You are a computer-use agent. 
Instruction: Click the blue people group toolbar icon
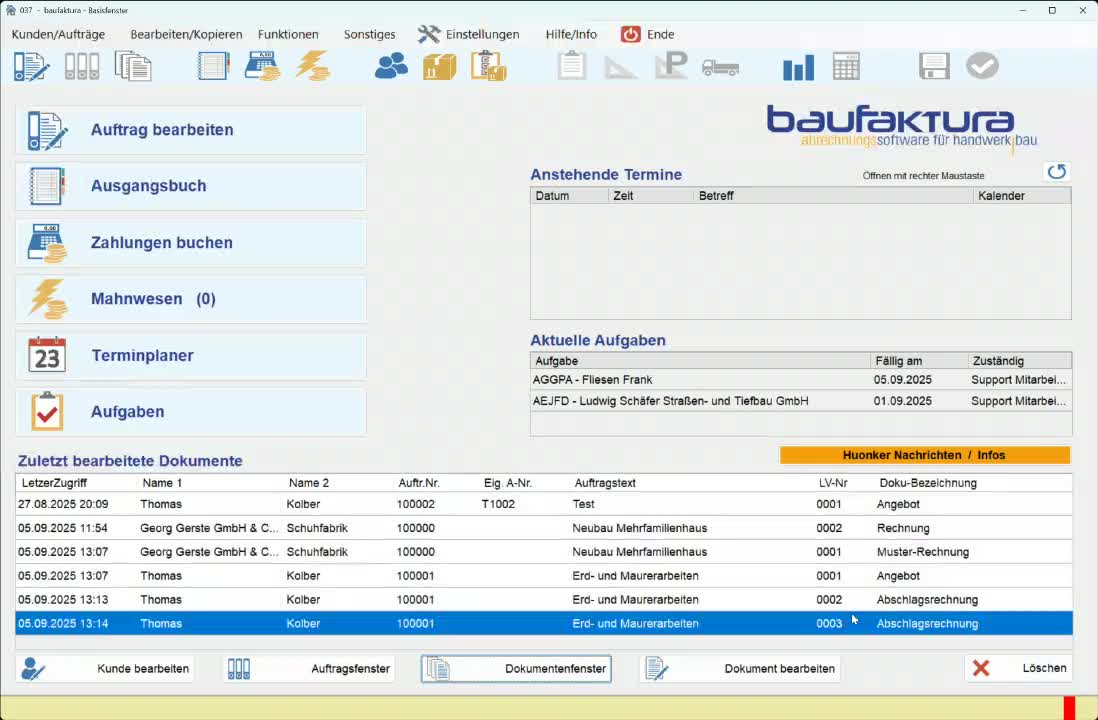(x=391, y=66)
